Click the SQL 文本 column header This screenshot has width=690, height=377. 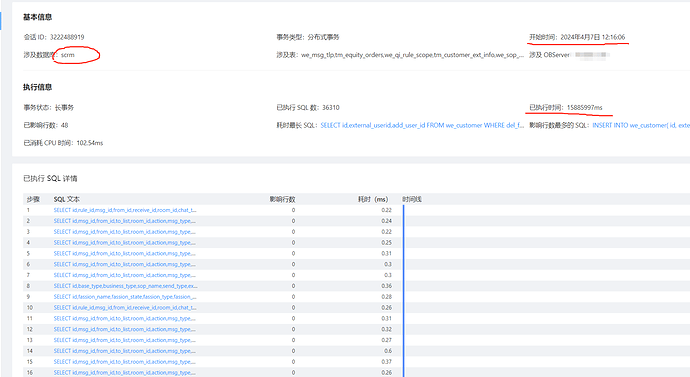coord(66,199)
